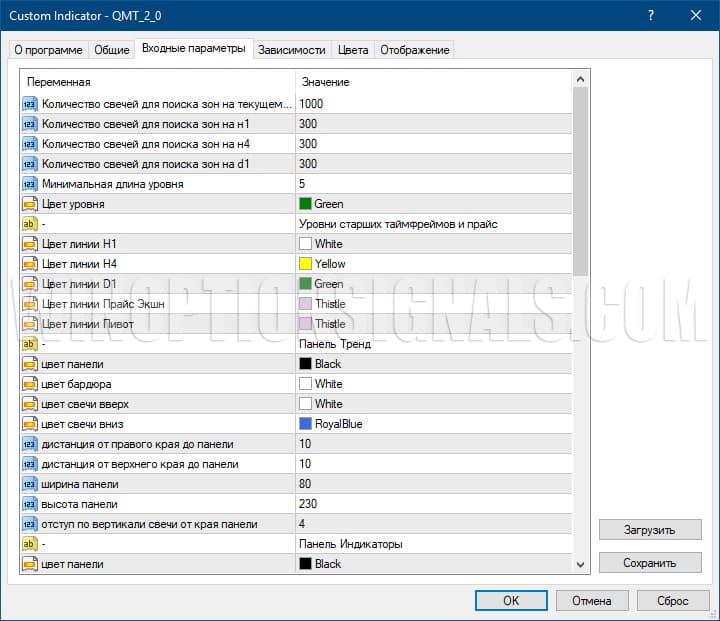Select the Yellow swatch for 'Цвет линии H4'

click(305, 264)
